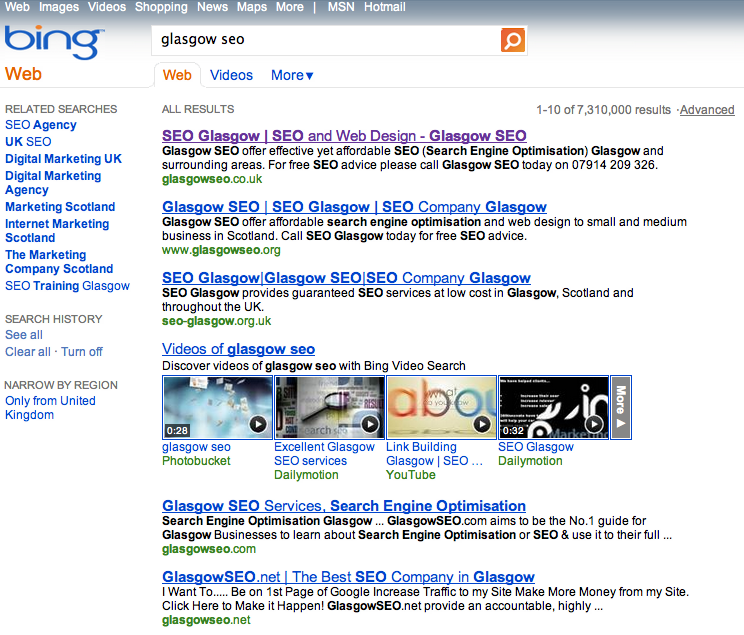The width and height of the screenshot is (744, 635).
Task: Open 'More' in the top navigation bar
Action: point(289,7)
